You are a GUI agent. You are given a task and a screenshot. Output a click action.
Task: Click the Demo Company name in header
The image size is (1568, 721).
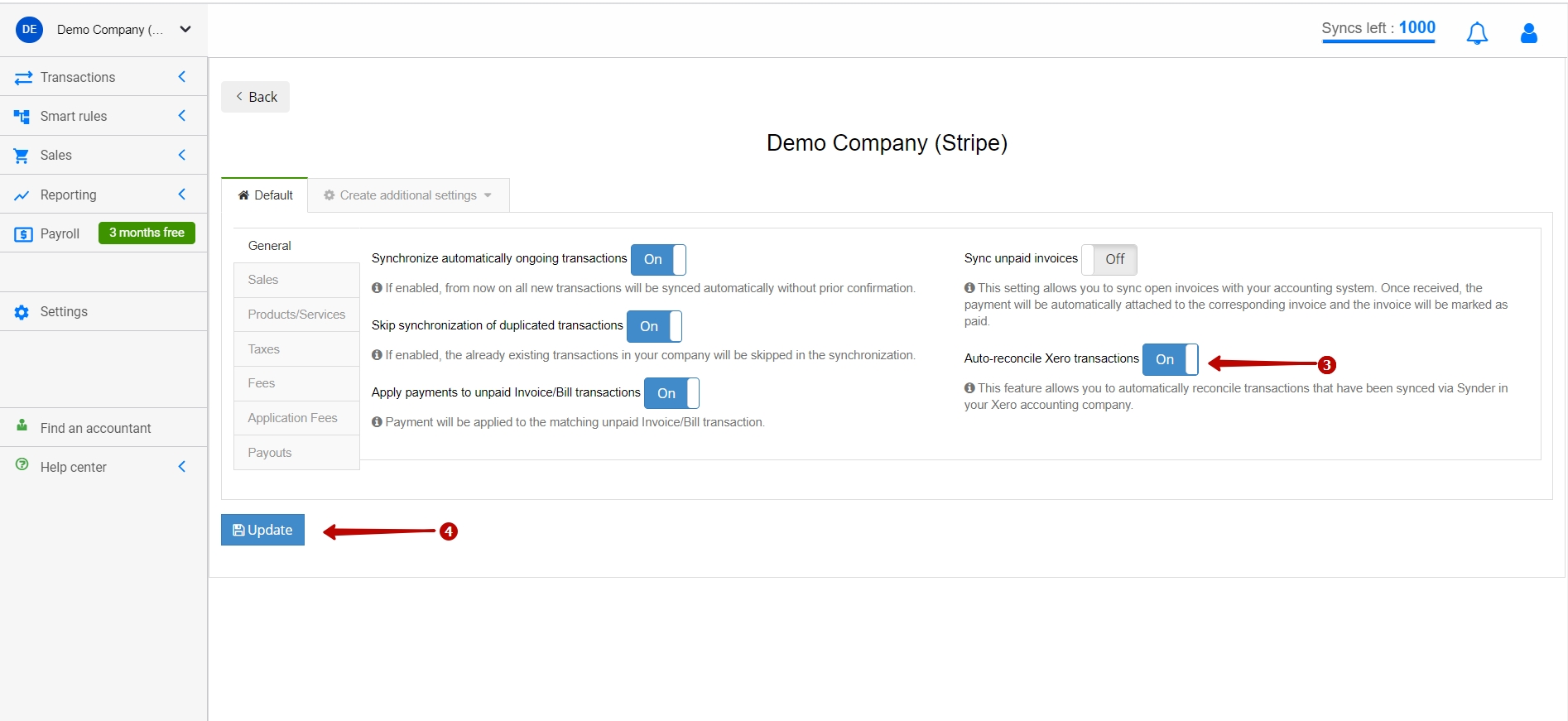click(x=109, y=30)
